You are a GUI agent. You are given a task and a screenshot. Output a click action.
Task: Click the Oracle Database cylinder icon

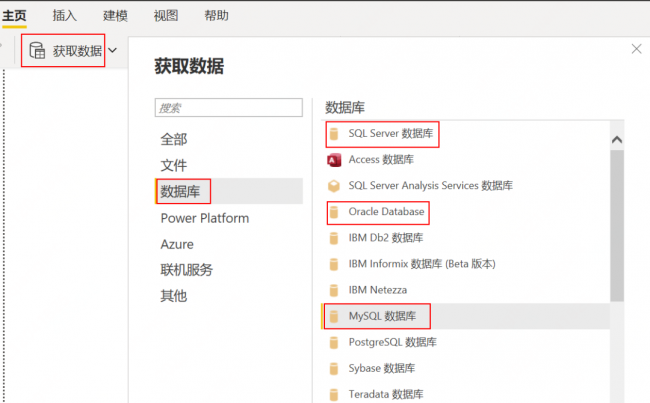[x=334, y=212]
